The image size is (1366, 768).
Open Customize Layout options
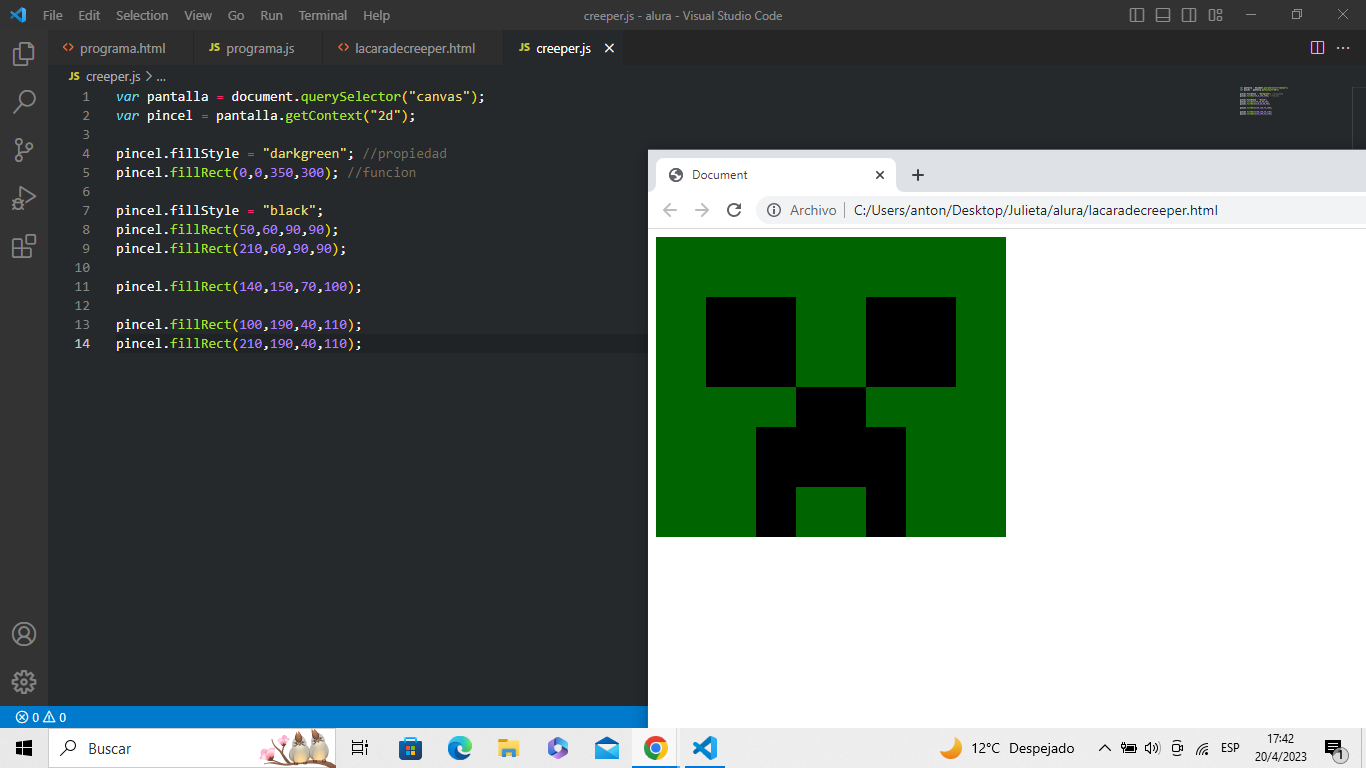coord(1215,15)
